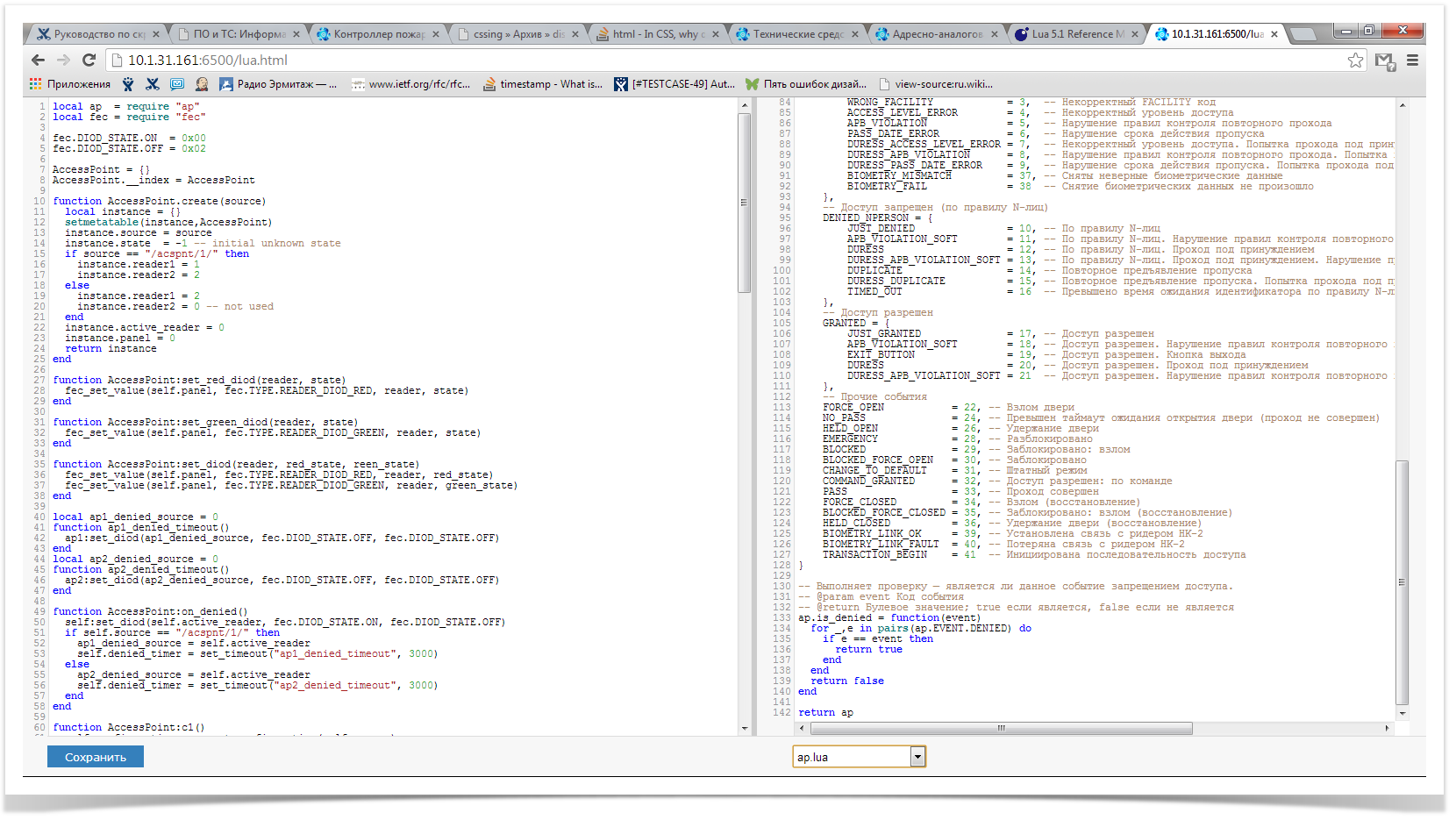This screenshot has height=820, width=1456.
Task: Reload the lua.html page
Action: [89, 61]
